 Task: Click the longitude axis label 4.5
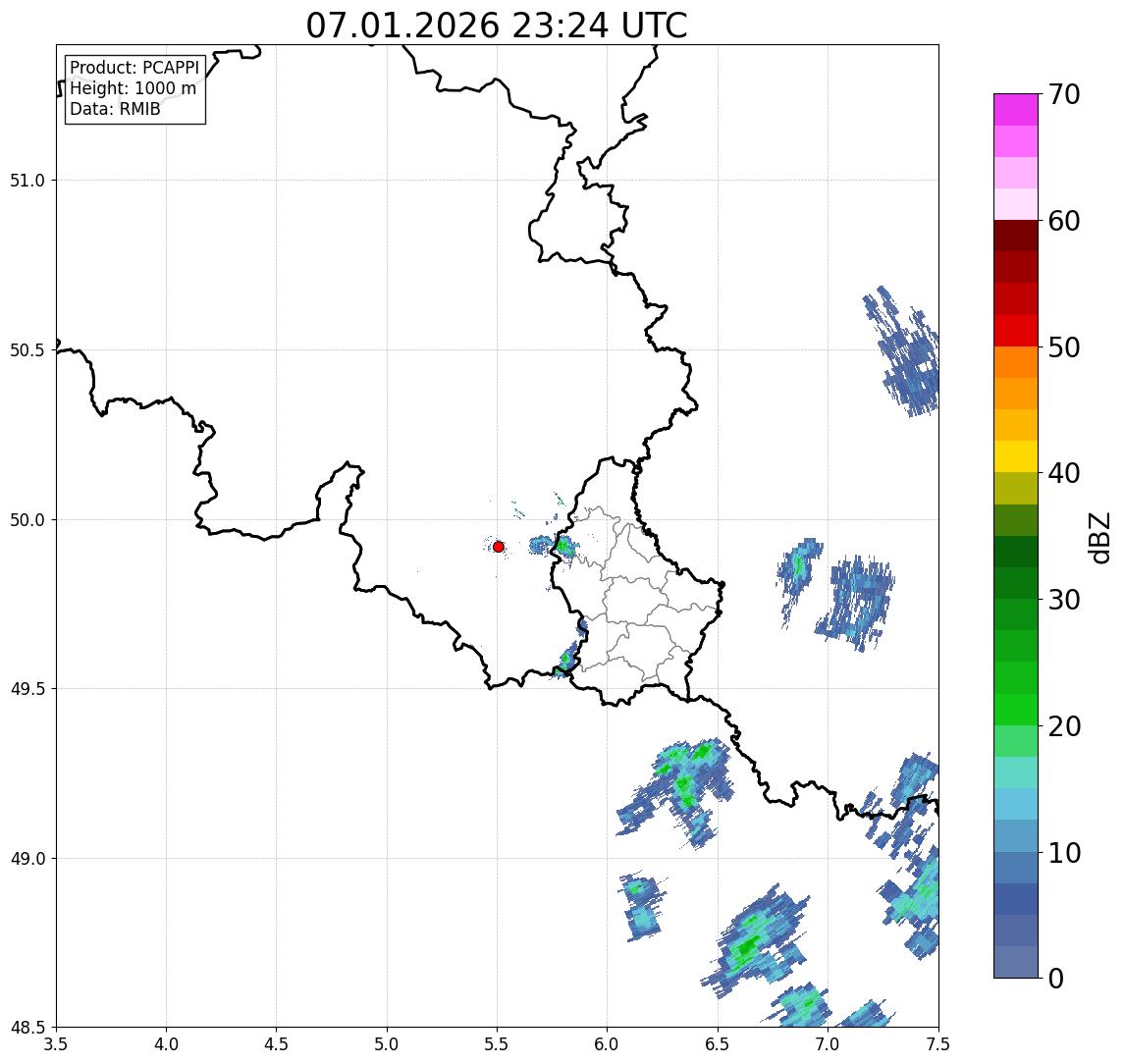(x=277, y=1044)
